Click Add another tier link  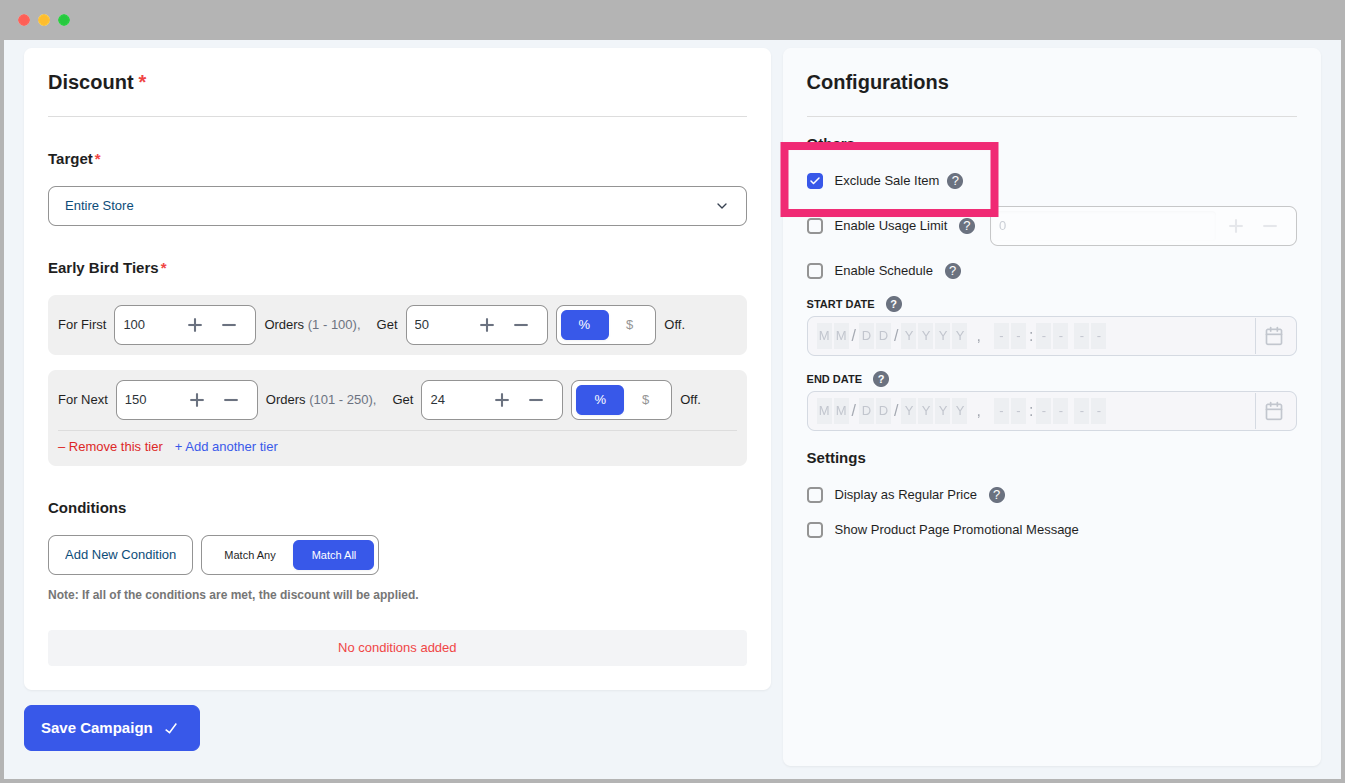tap(226, 447)
